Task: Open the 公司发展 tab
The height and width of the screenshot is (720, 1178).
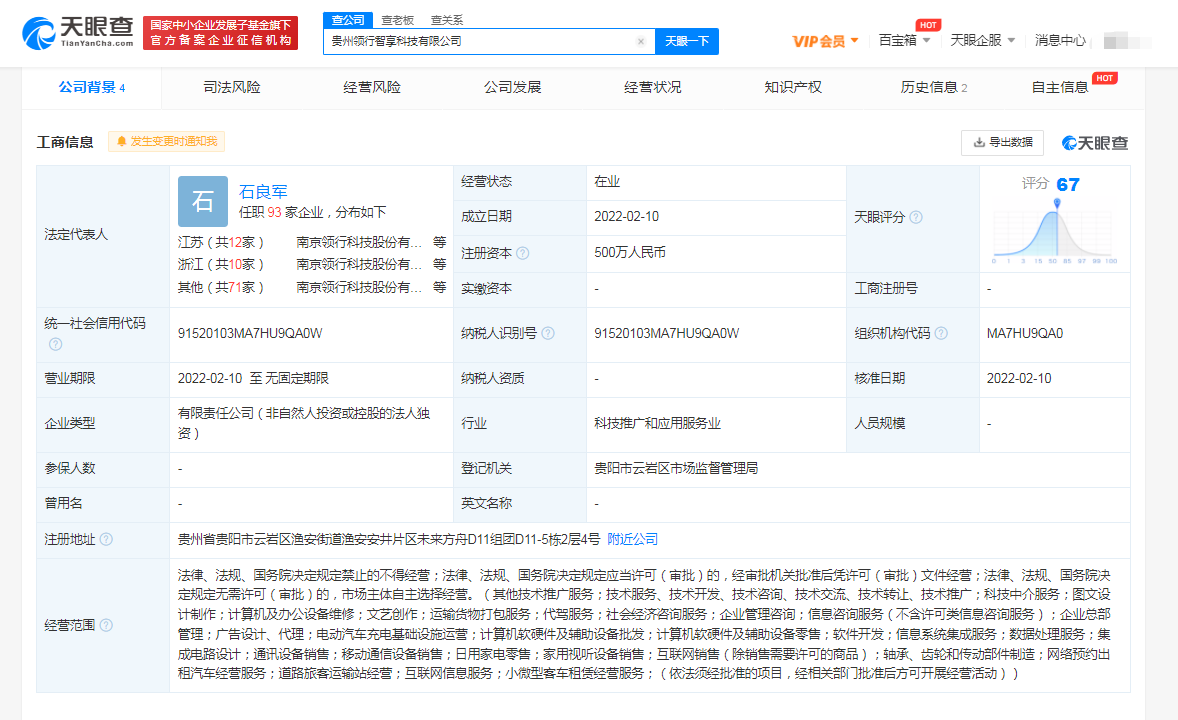Action: 512,87
